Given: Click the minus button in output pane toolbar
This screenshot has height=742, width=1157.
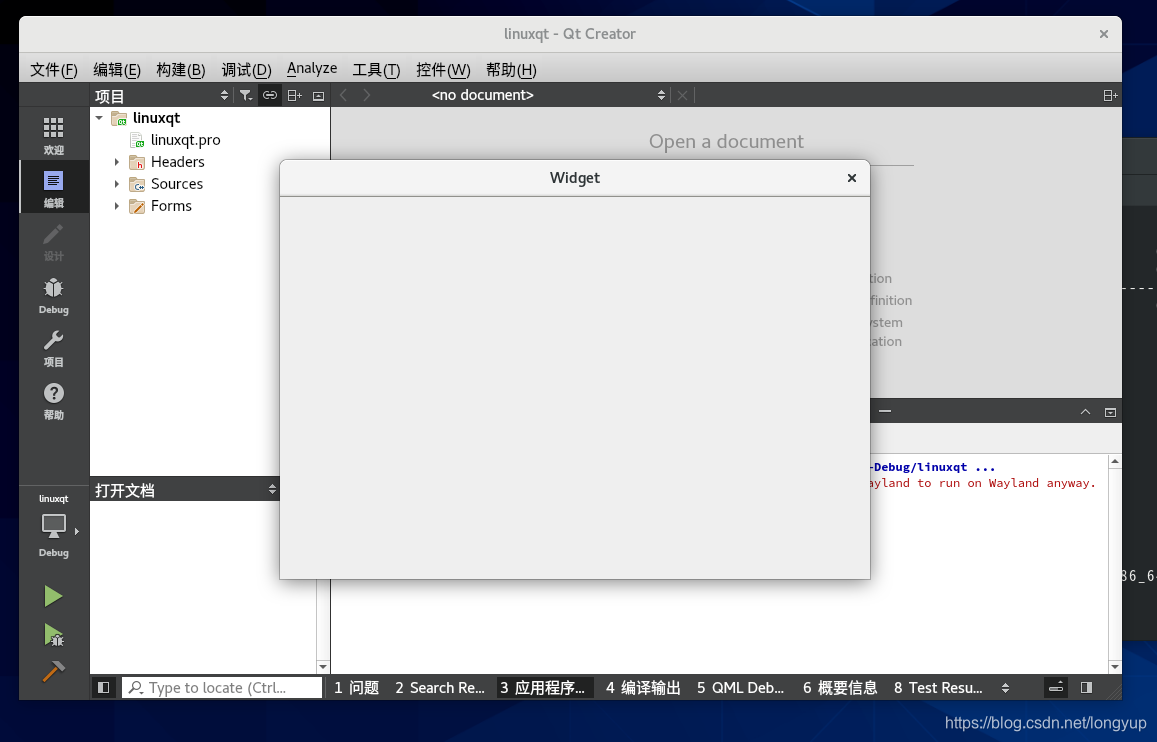Looking at the screenshot, I should coord(885,411).
